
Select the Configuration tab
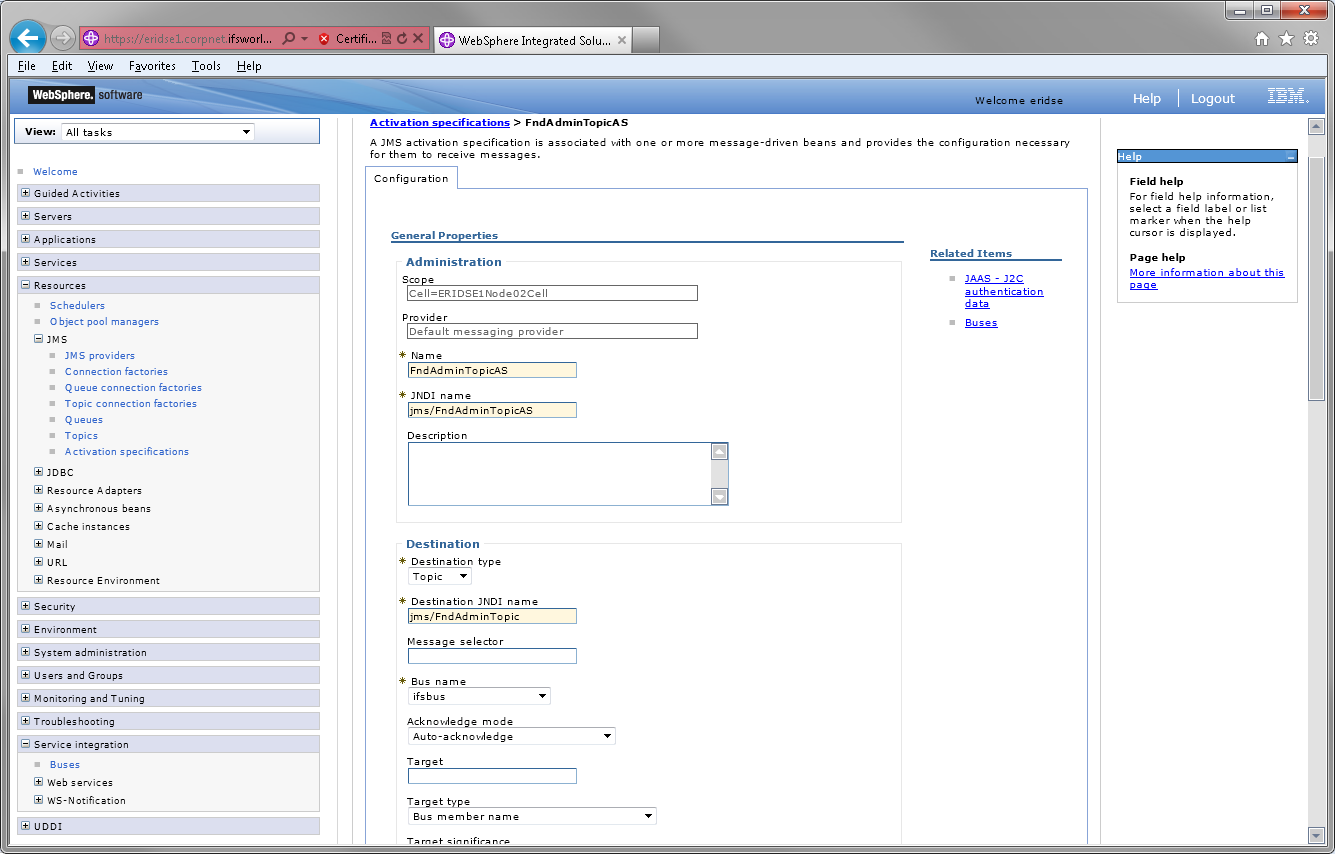(x=411, y=178)
